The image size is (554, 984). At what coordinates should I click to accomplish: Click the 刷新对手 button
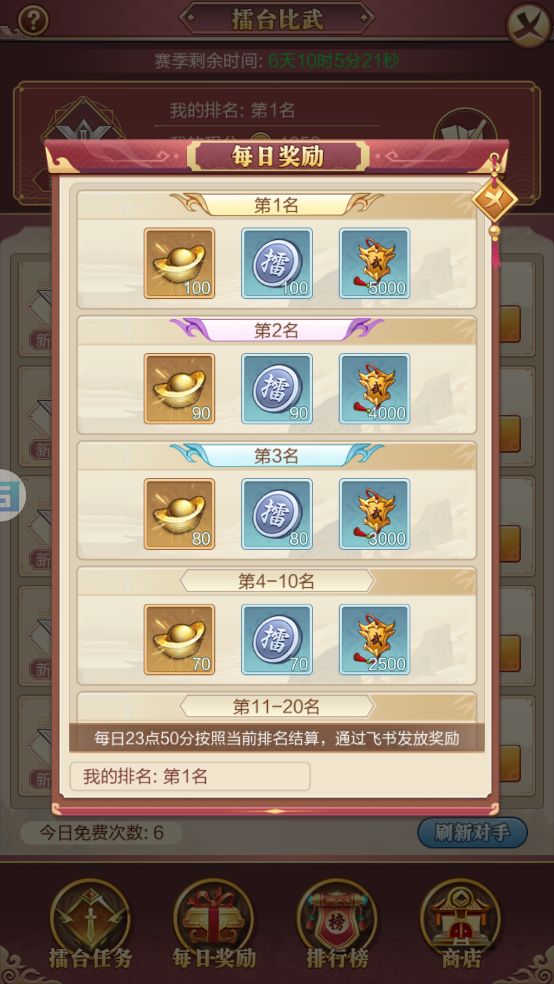472,833
